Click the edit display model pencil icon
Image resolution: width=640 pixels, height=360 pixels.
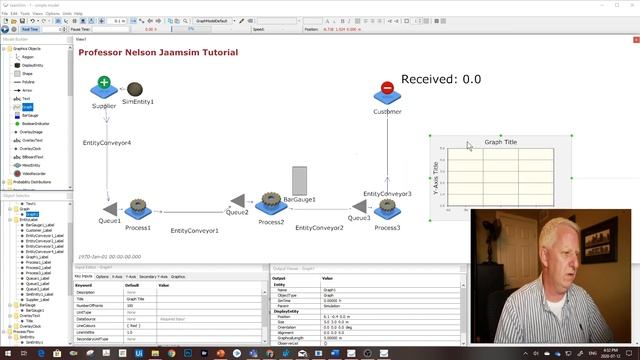tap(242, 21)
